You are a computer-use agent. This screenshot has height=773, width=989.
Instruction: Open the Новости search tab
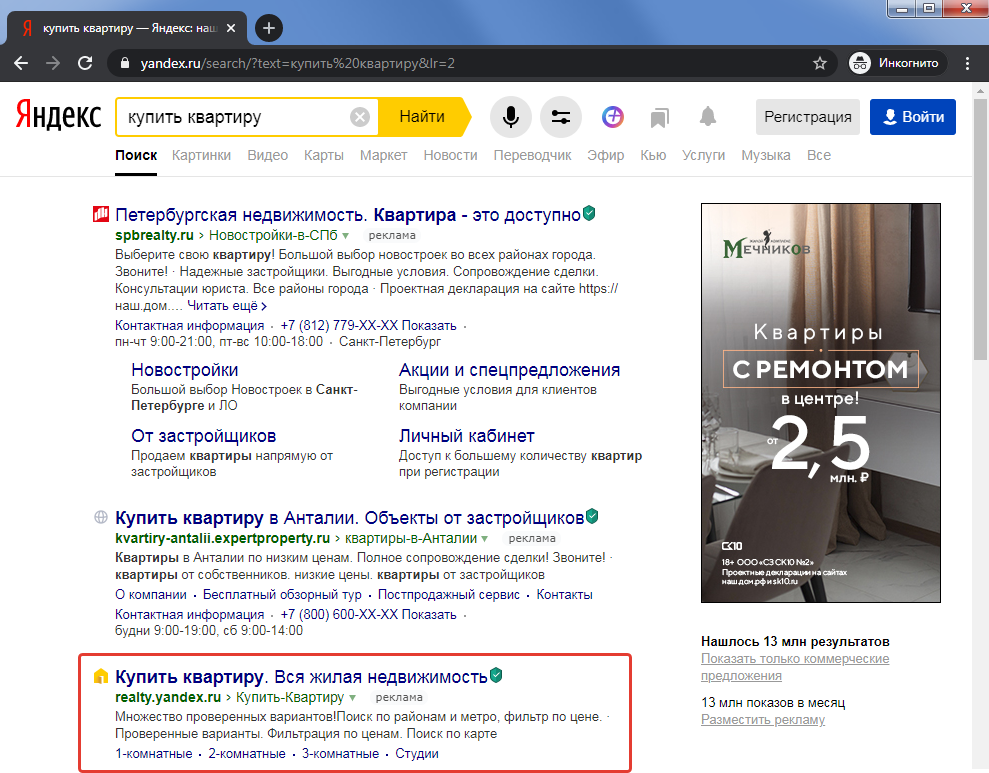(x=450, y=155)
